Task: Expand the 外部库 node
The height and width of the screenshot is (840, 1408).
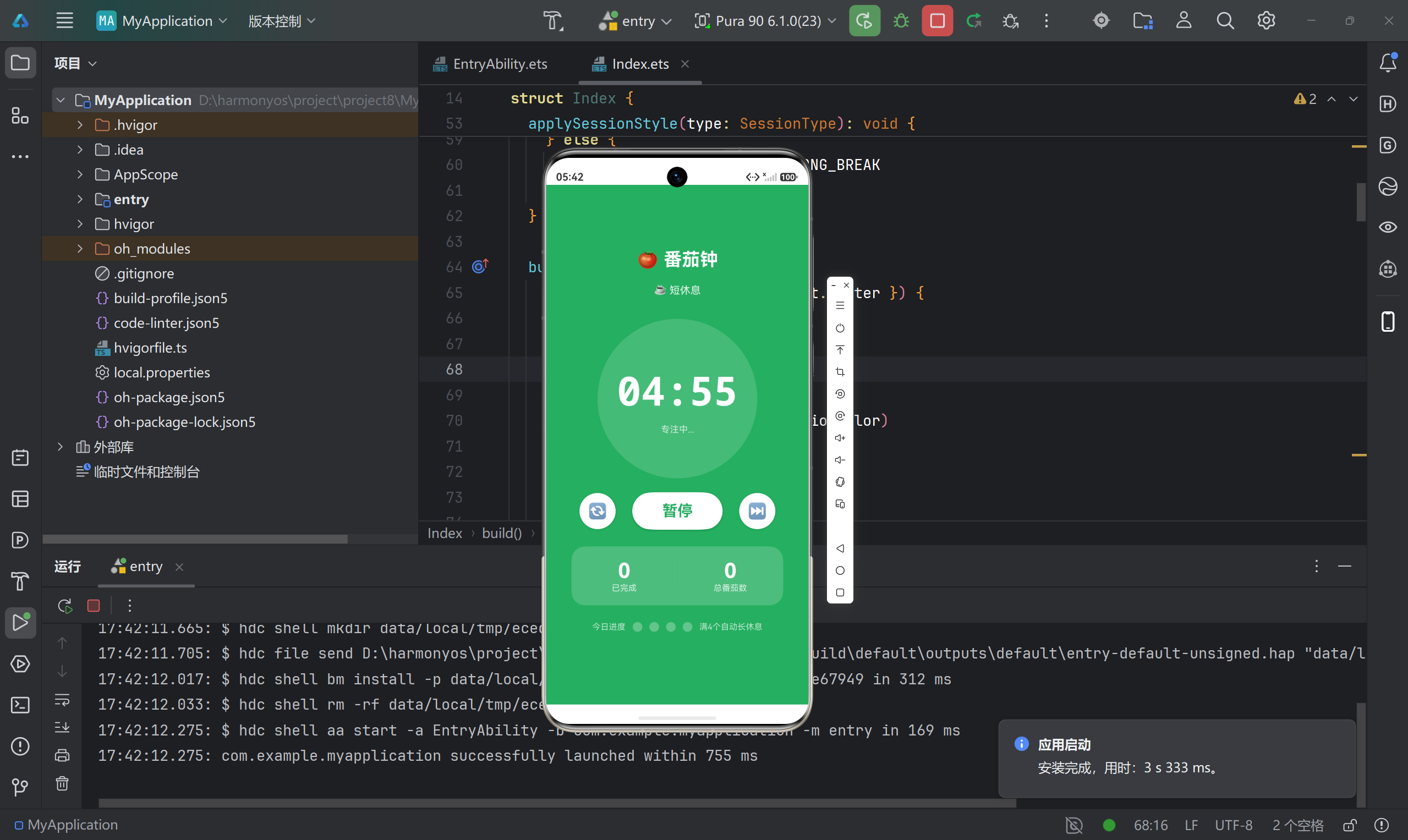Action: (x=60, y=447)
